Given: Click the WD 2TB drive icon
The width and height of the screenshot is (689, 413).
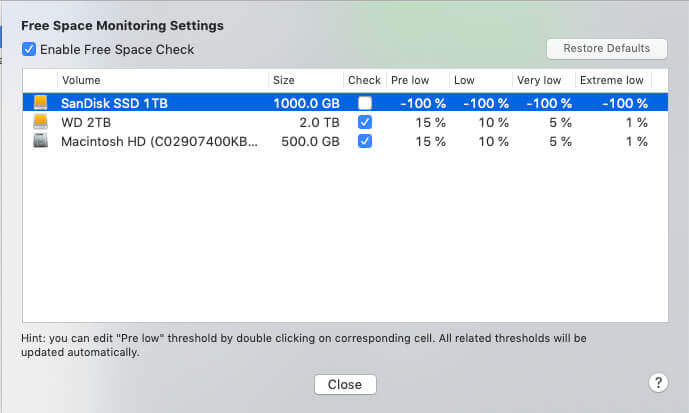Looking at the screenshot, I should coord(40,122).
